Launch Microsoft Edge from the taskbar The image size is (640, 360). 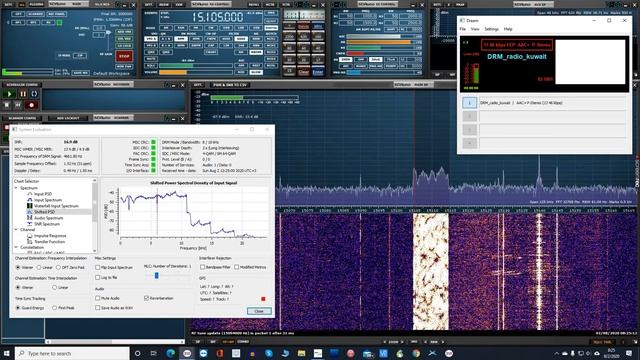coord(171,353)
